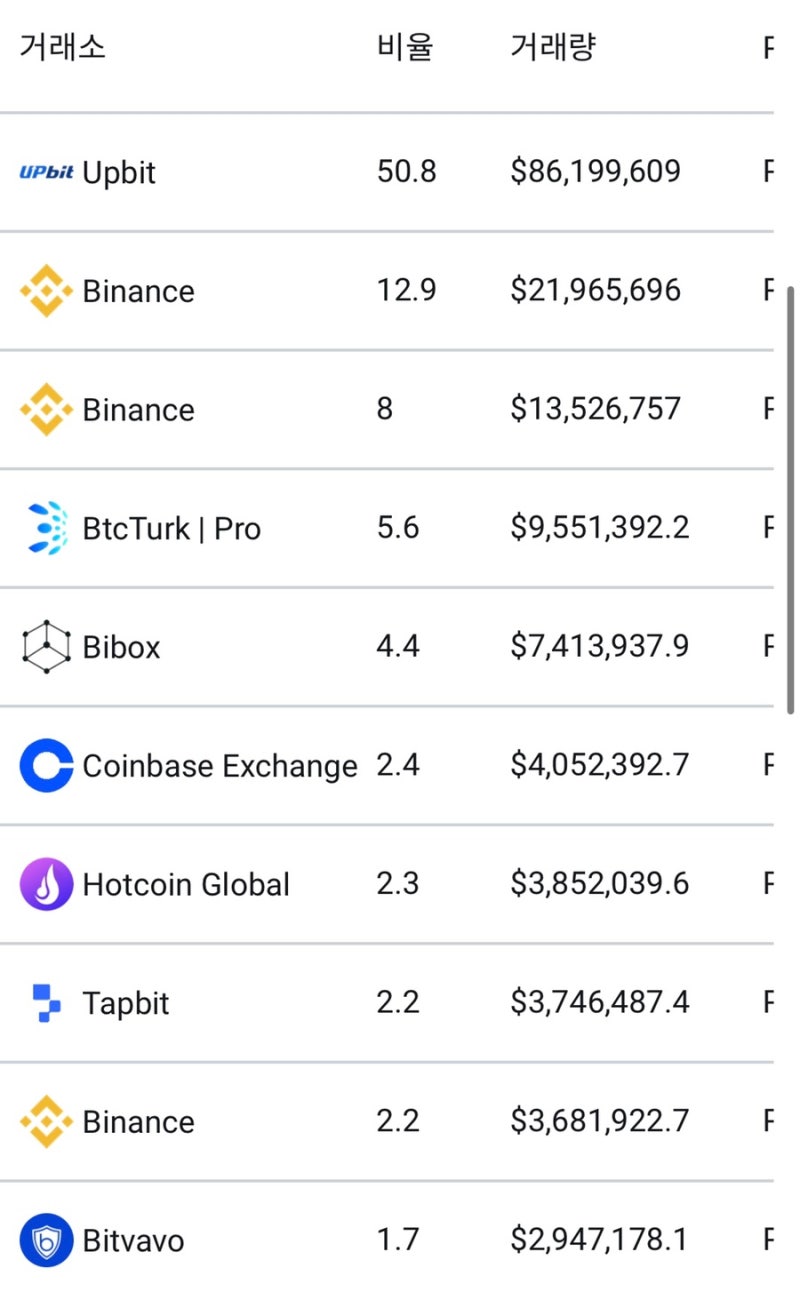
Task: Open the Coinbase Exchange name link
Action: point(219,766)
